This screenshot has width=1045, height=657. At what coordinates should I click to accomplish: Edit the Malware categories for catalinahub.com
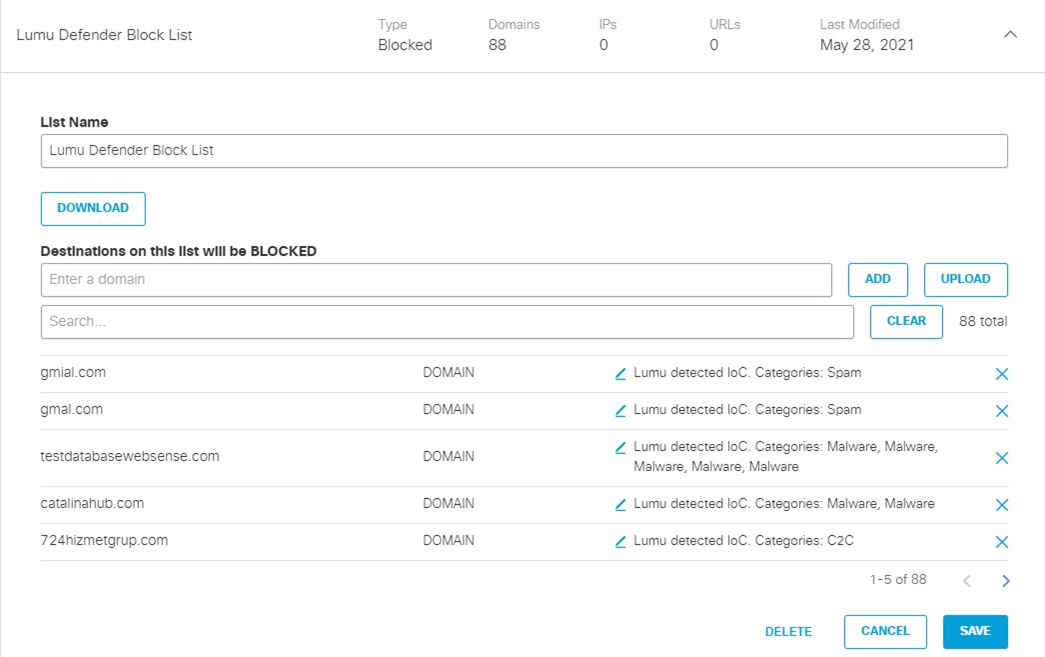point(620,503)
